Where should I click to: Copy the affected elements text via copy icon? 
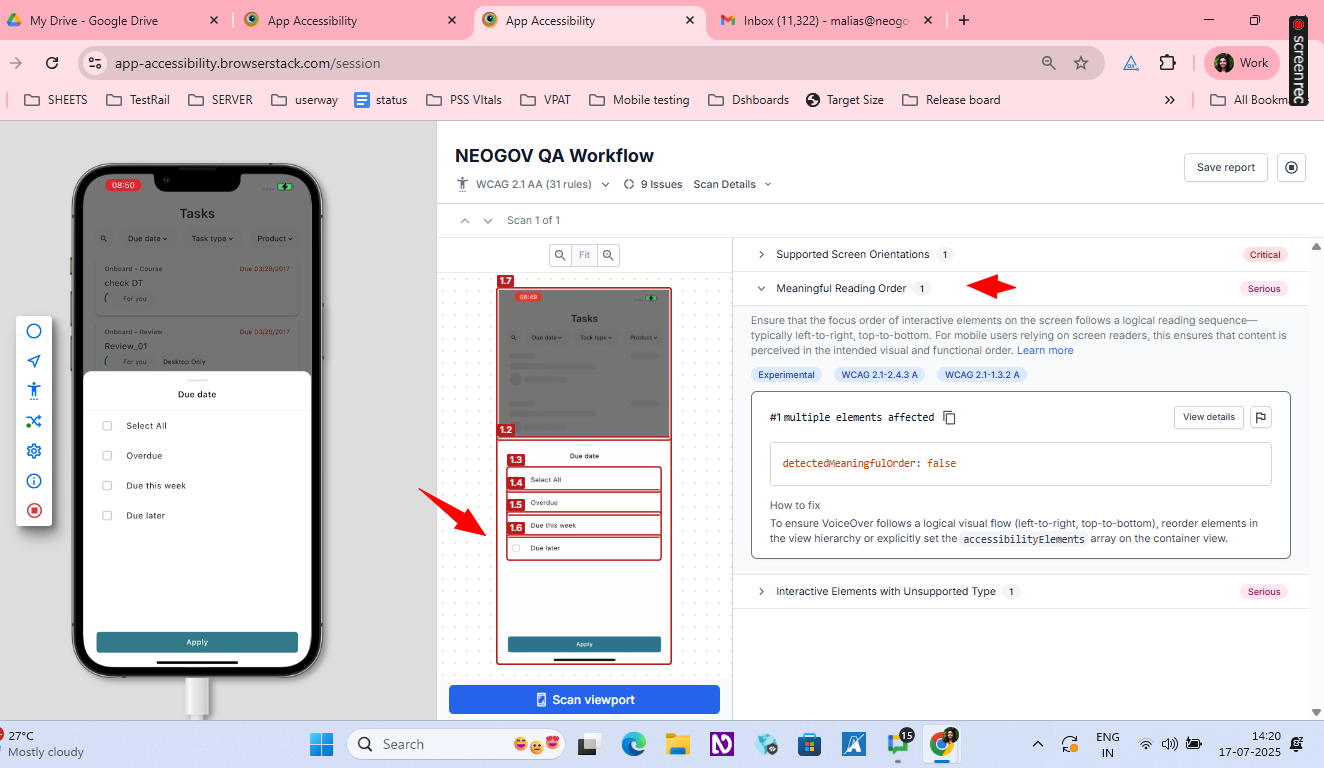coord(949,417)
